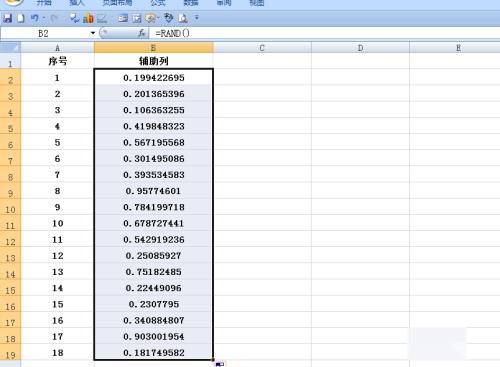
Task: Open the Customize Quick Access Toolbar dropdown
Action: point(197,17)
